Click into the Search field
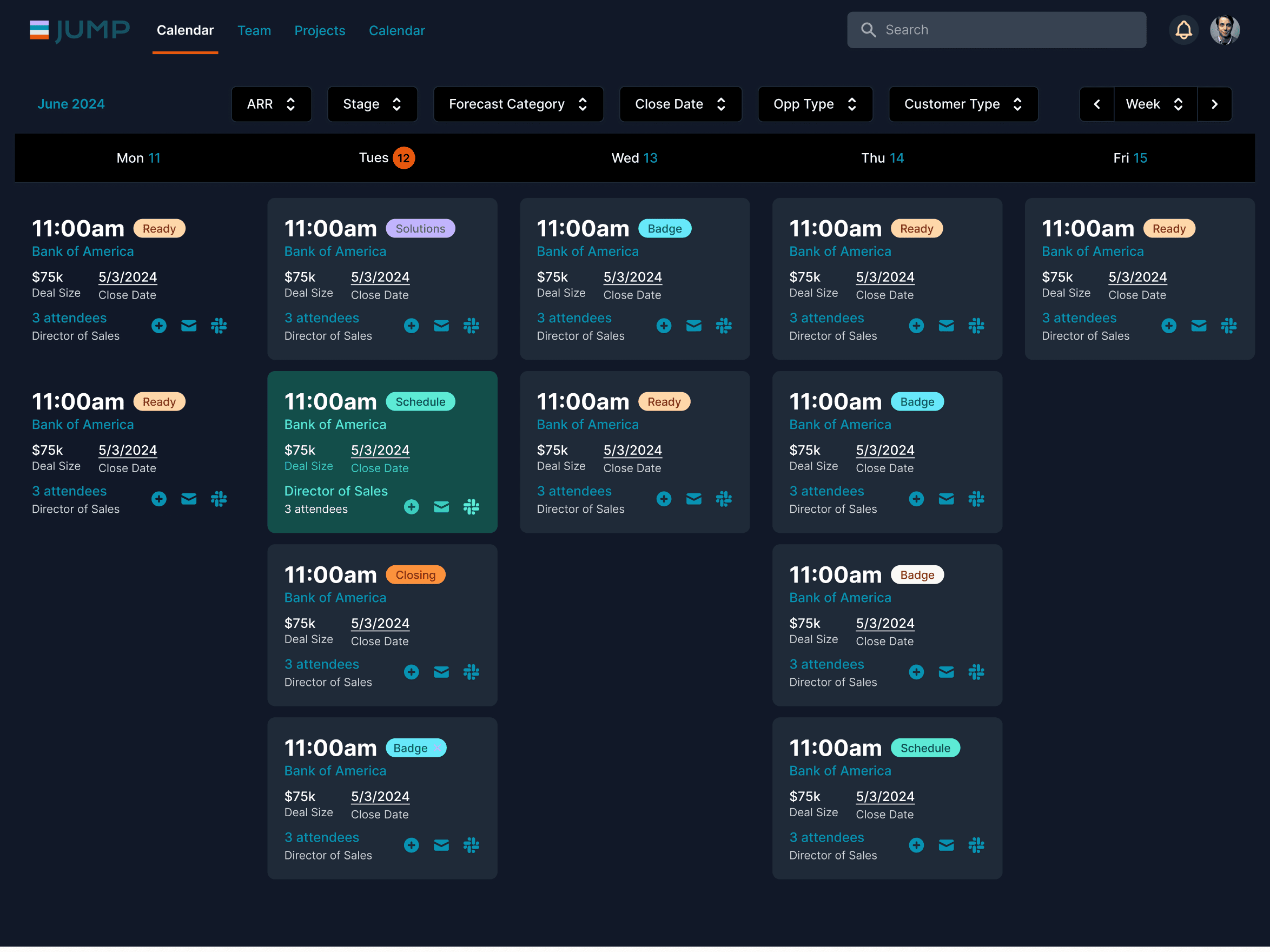 (x=1005, y=30)
